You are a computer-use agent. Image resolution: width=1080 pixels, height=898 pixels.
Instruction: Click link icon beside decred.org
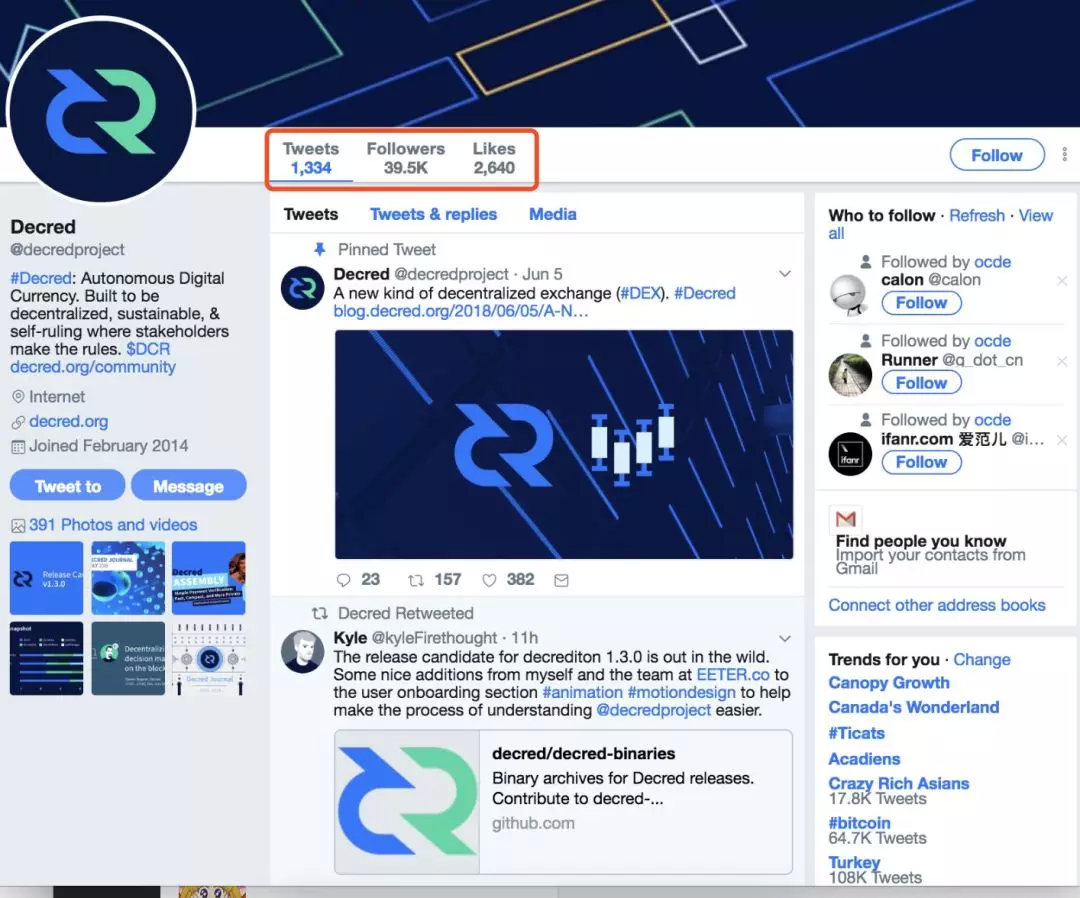[18, 422]
